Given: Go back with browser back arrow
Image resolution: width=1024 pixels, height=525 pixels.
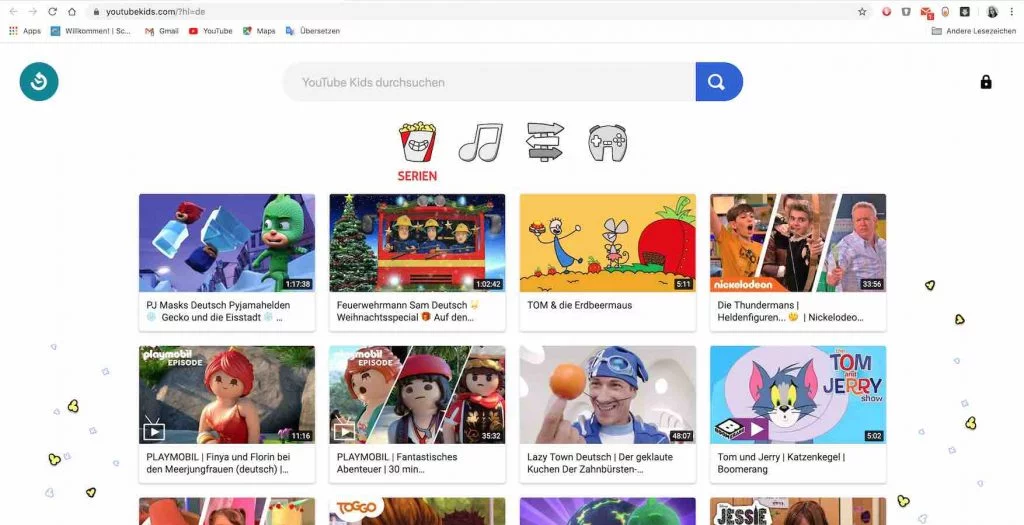Looking at the screenshot, I should click(x=13, y=12).
